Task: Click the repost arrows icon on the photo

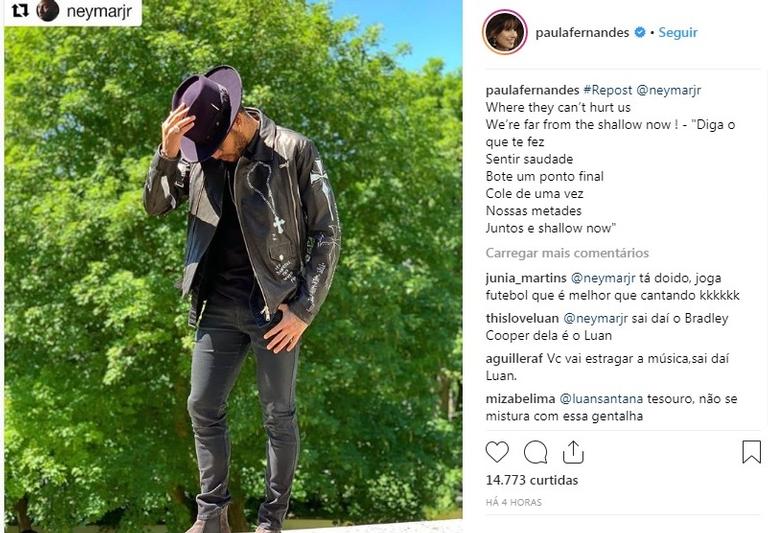Action: tap(20, 11)
